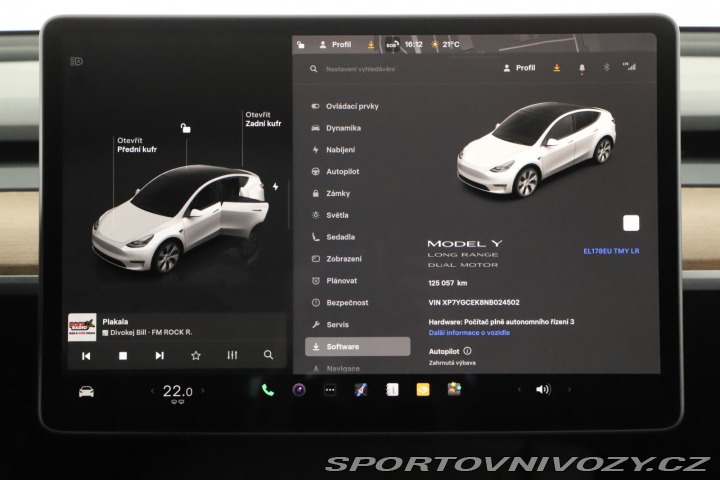Open the Světla lighting settings

[330, 215]
